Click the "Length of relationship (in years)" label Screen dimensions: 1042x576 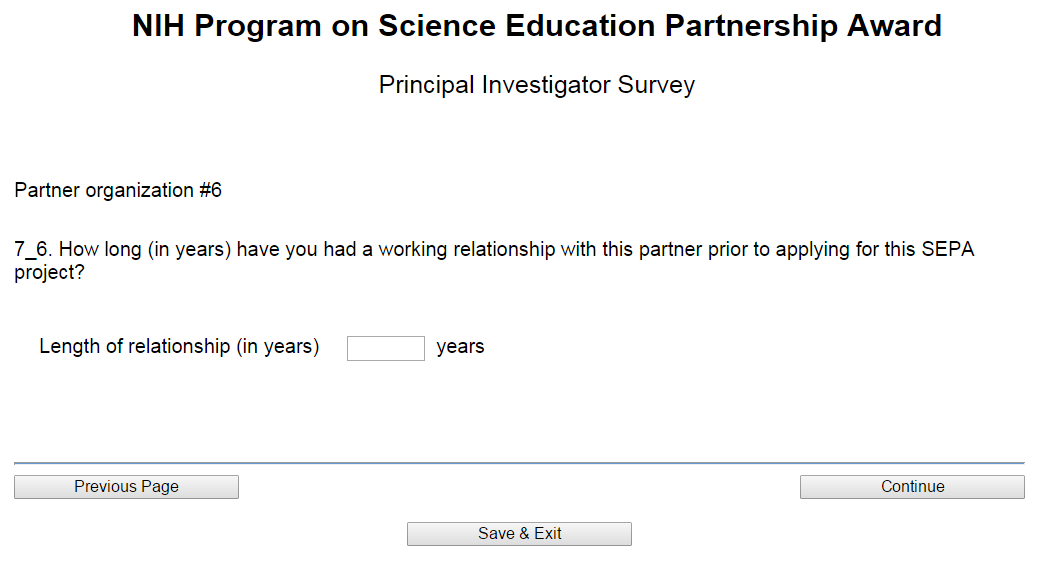point(179,347)
